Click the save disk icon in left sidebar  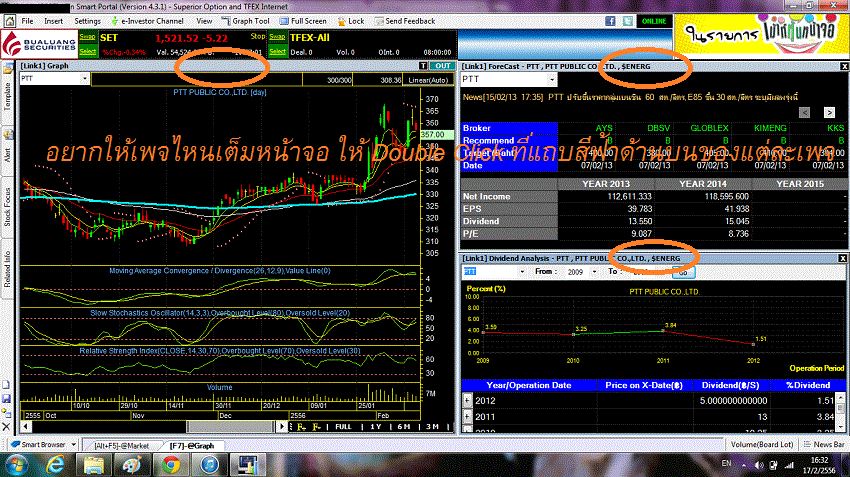click(7, 399)
